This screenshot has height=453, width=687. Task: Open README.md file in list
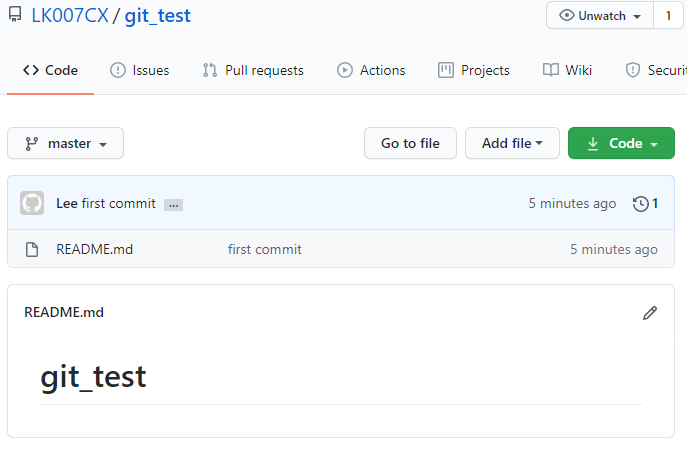[x=94, y=249]
